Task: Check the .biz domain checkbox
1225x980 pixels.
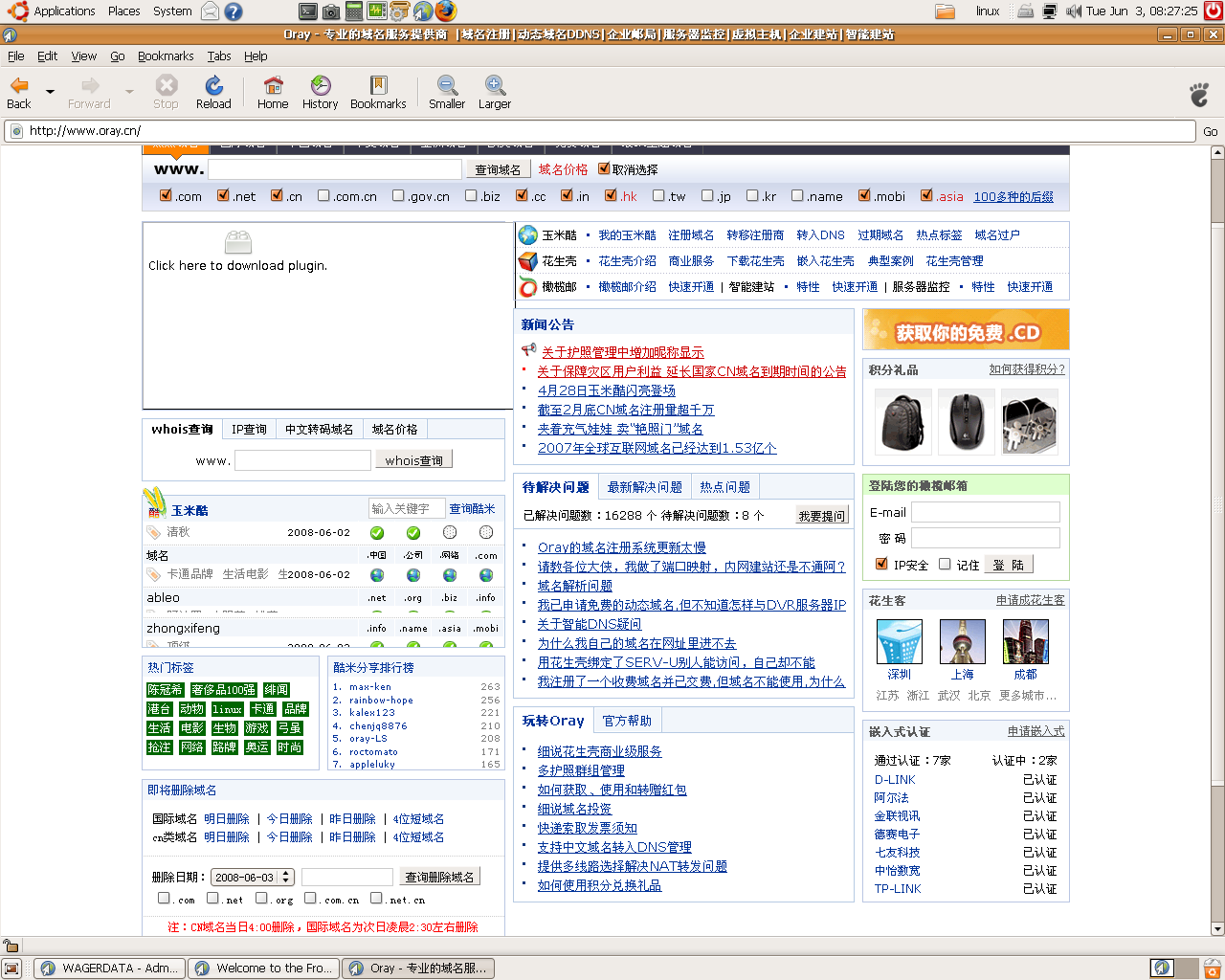Action: click(x=471, y=195)
